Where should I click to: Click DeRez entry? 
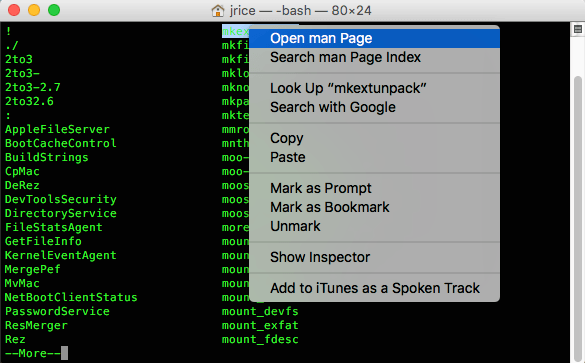click(x=22, y=185)
